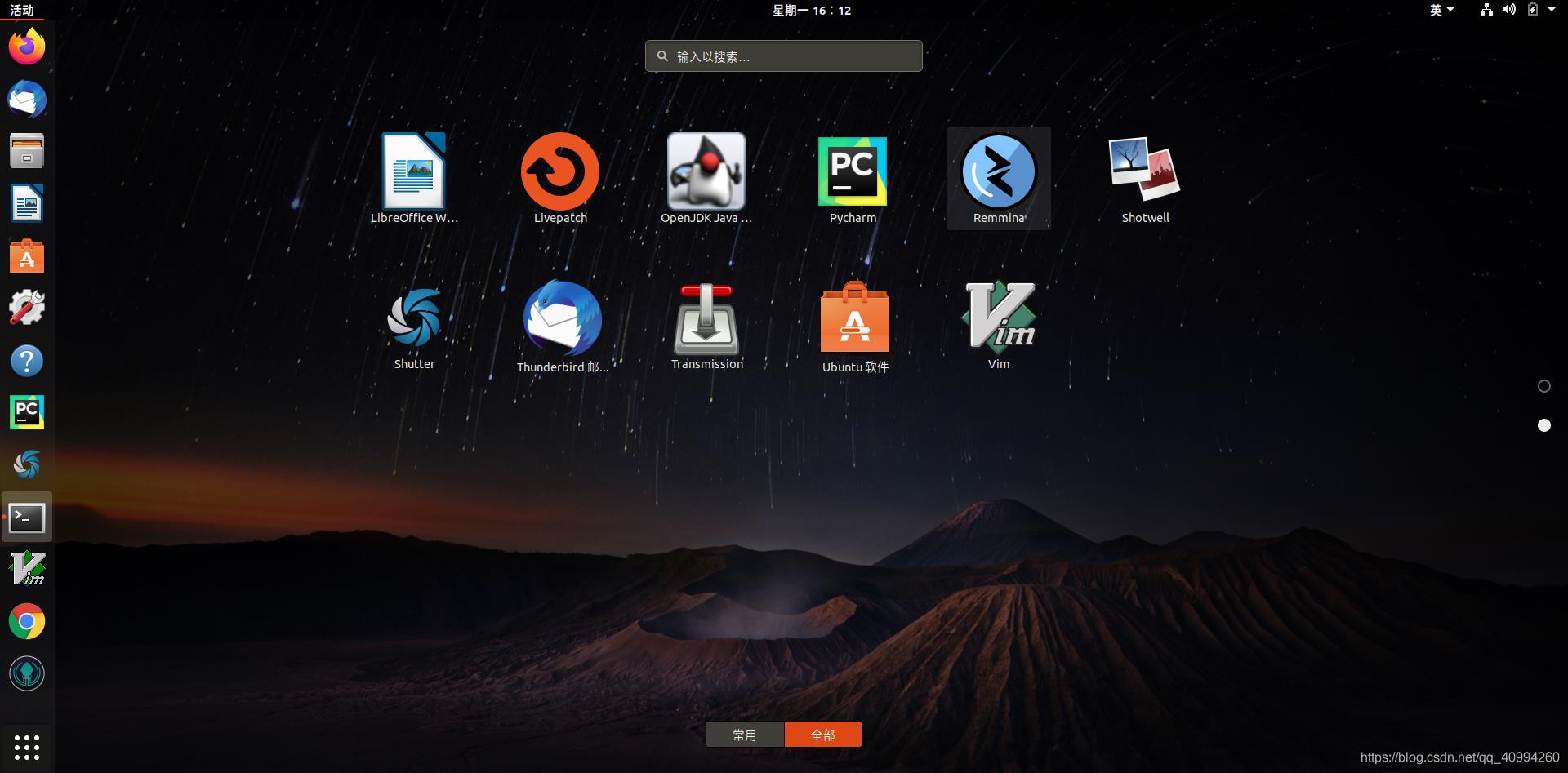Click Show Applications grid button
Viewport: 1568px width, 773px height.
[x=27, y=747]
